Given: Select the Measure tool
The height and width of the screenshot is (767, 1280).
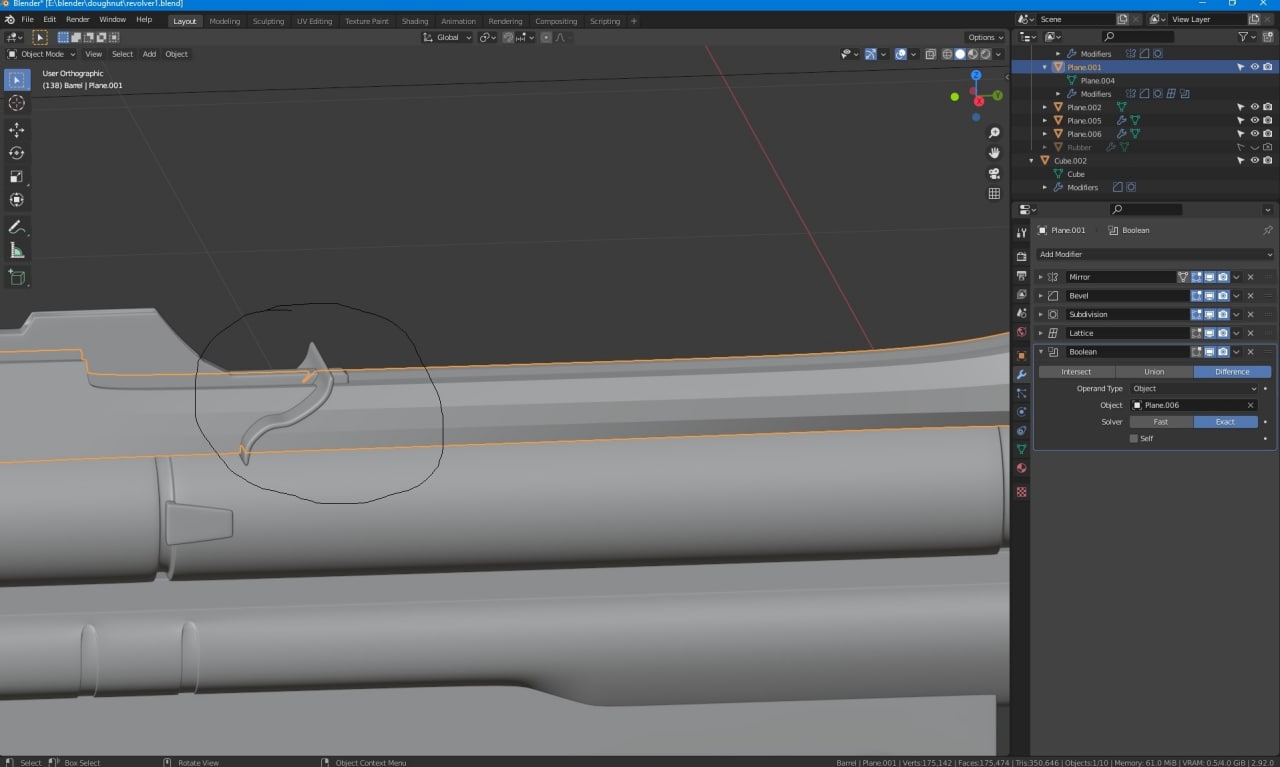Looking at the screenshot, I should coord(17,250).
